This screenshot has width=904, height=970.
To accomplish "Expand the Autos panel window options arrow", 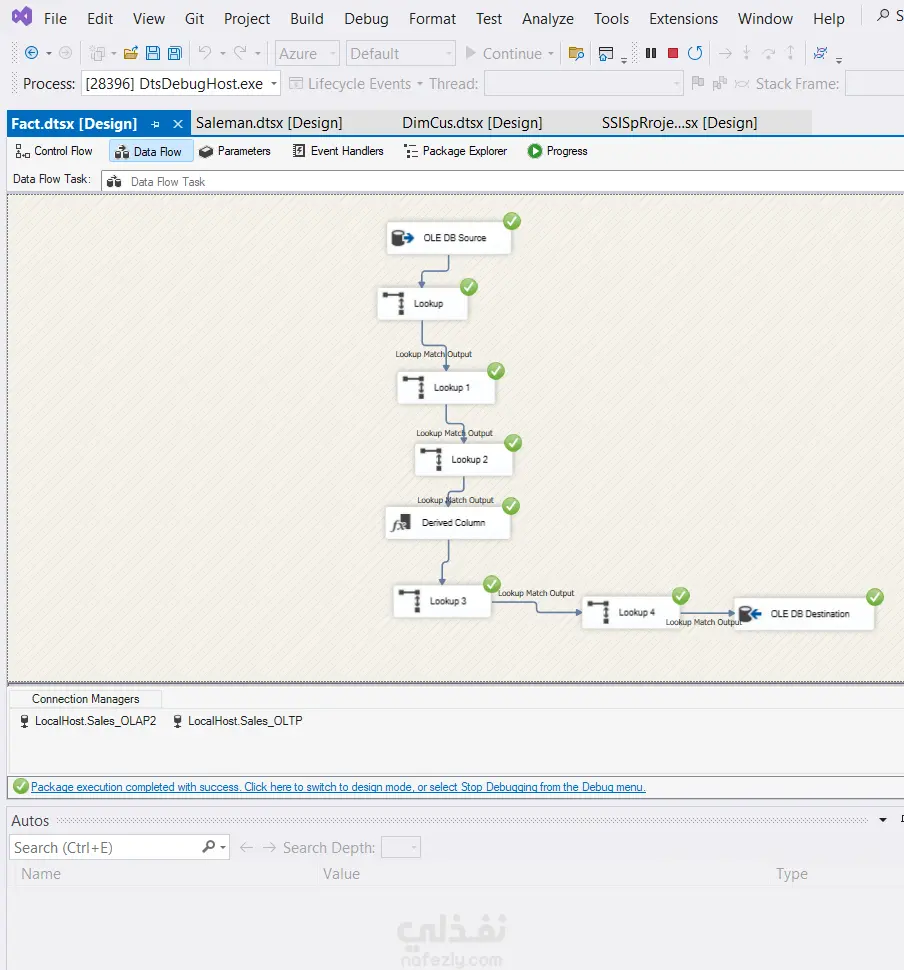I will point(883,820).
